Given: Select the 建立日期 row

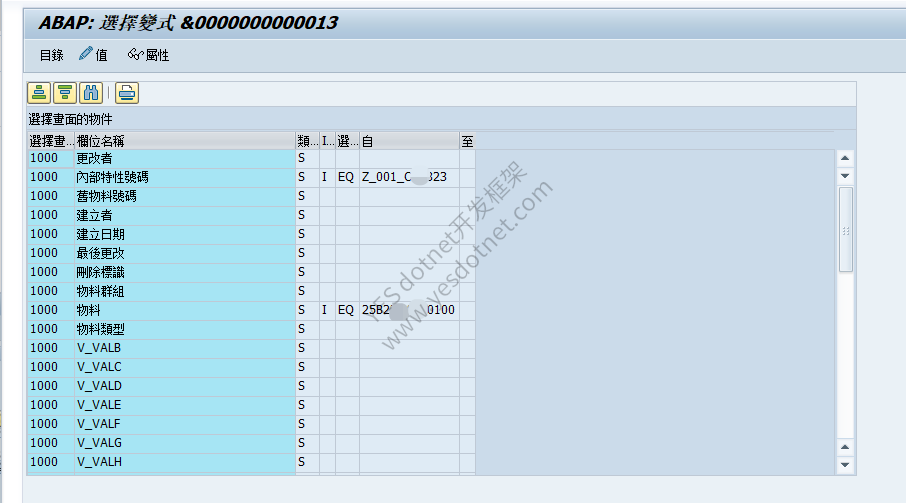Looking at the screenshot, I should pos(251,234).
